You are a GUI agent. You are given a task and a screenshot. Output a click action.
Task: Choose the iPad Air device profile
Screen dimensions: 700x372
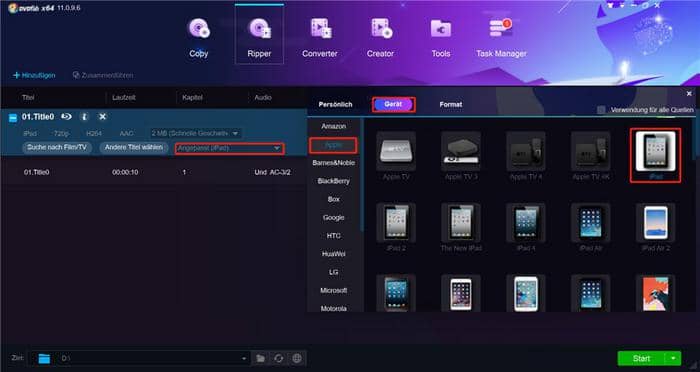pos(591,227)
